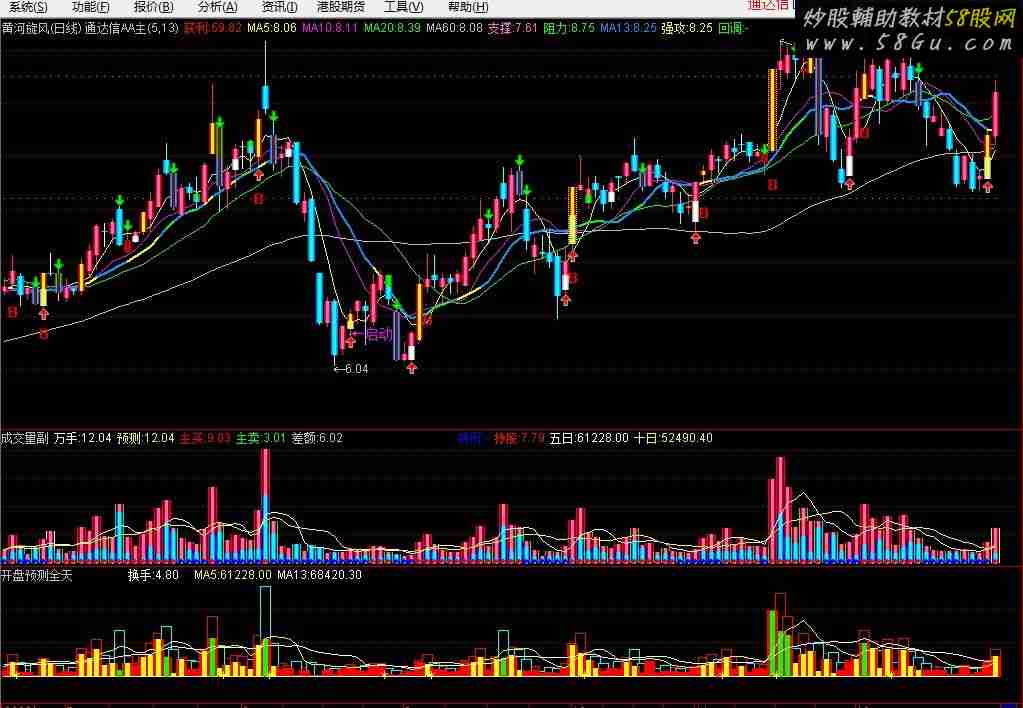Click the MA13:68420.30 volume average label
The image size is (1023, 708).
coord(320,575)
